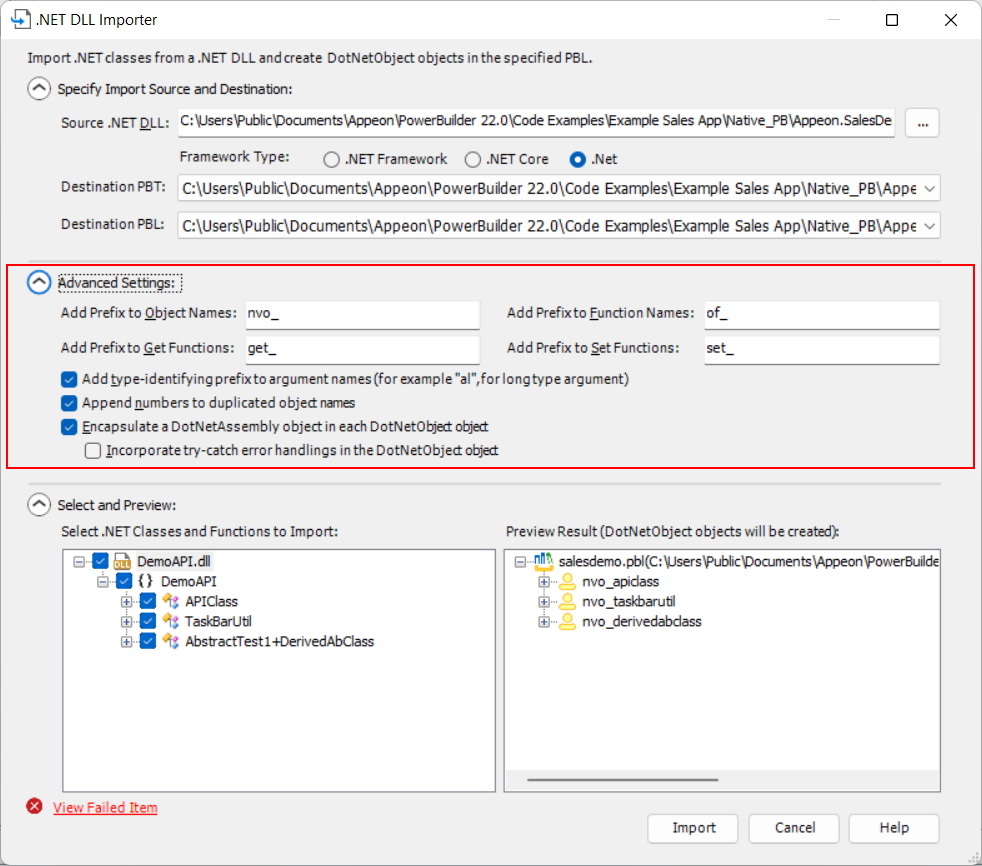Click the Import button
This screenshot has width=982, height=866.
(692, 828)
